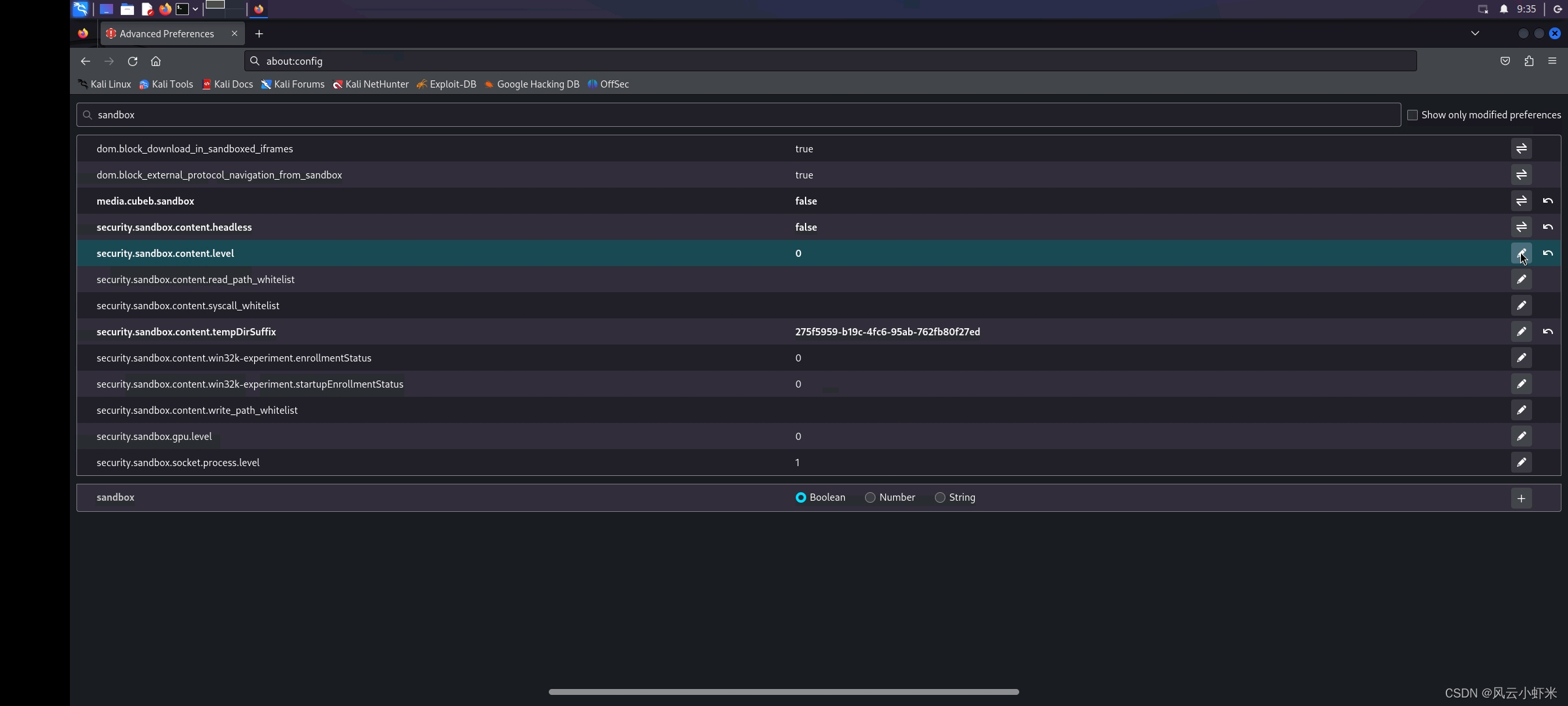Reset media.cubeb.sandbox to default
1568x706 pixels.
[x=1548, y=201]
